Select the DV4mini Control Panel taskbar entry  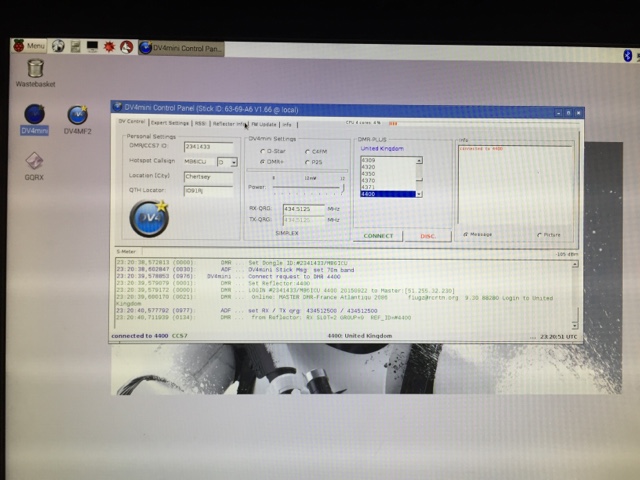(181, 48)
